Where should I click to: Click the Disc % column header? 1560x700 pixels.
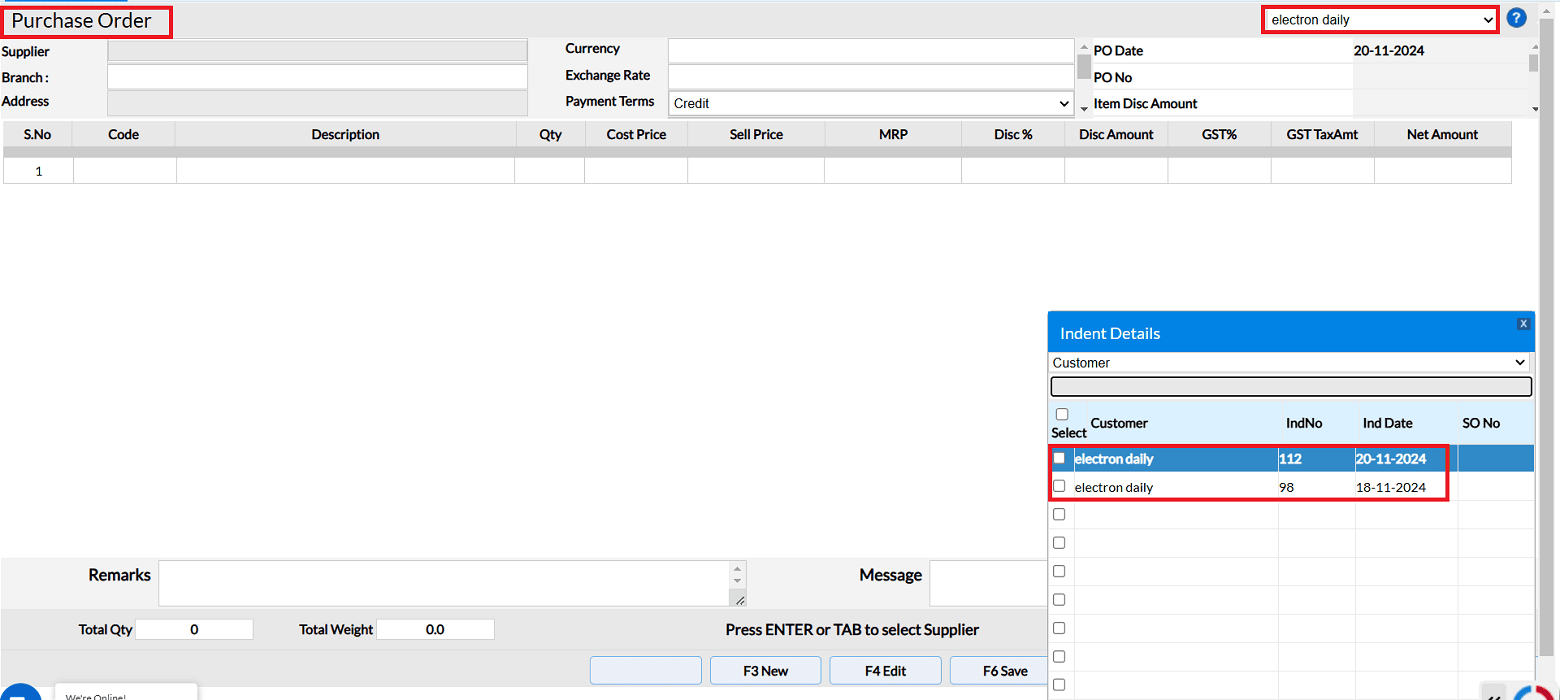(1013, 134)
